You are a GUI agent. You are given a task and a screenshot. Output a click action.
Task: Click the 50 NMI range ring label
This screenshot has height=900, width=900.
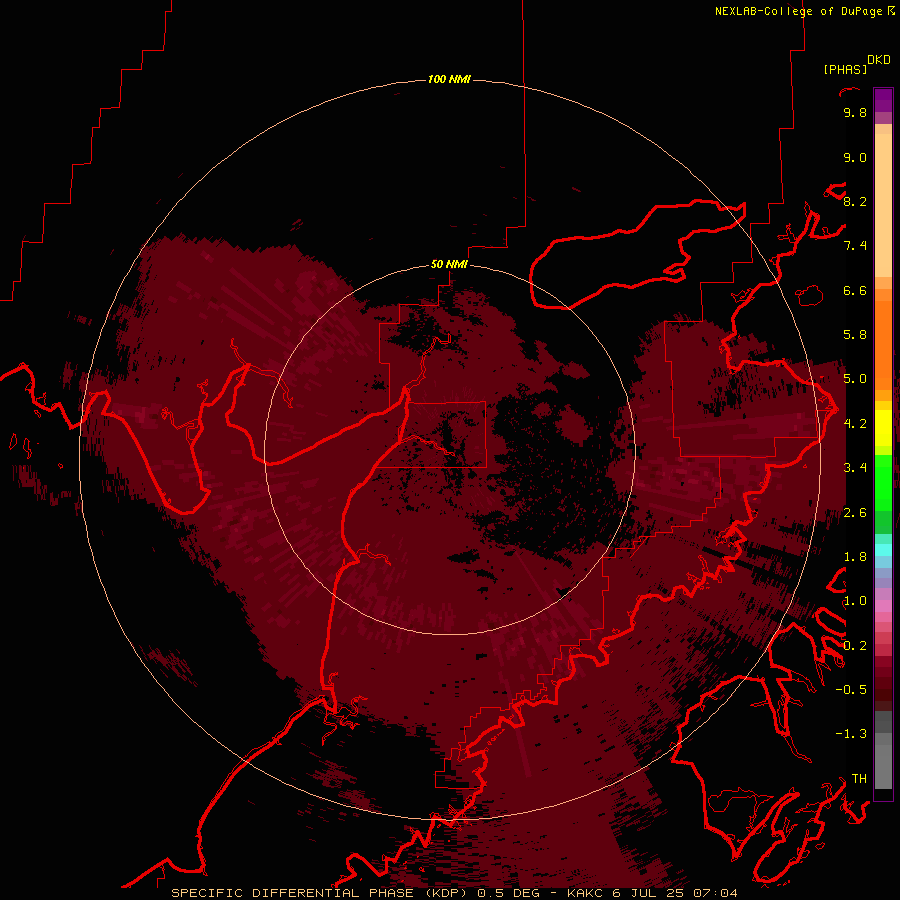[x=449, y=264]
